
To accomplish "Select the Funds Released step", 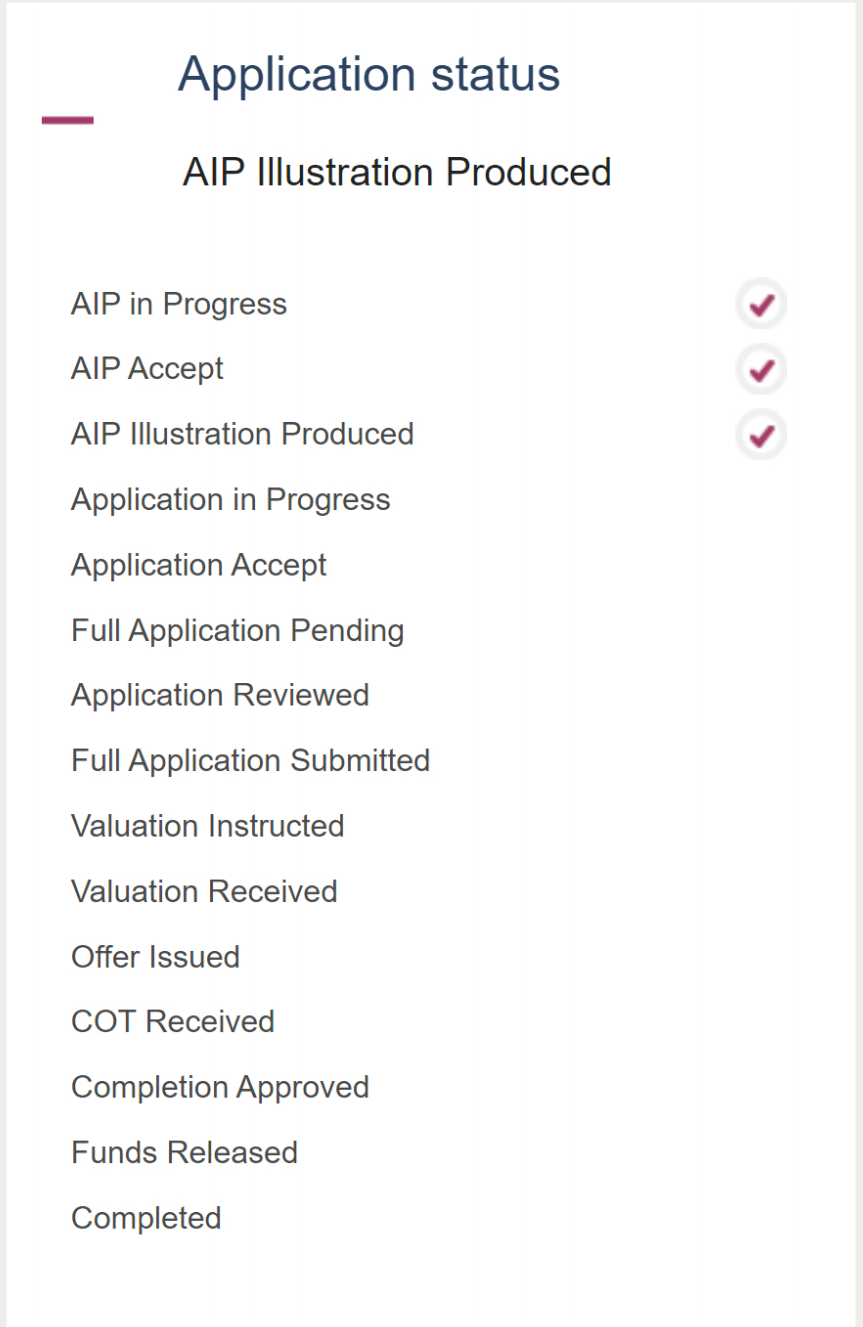I will (185, 1152).
